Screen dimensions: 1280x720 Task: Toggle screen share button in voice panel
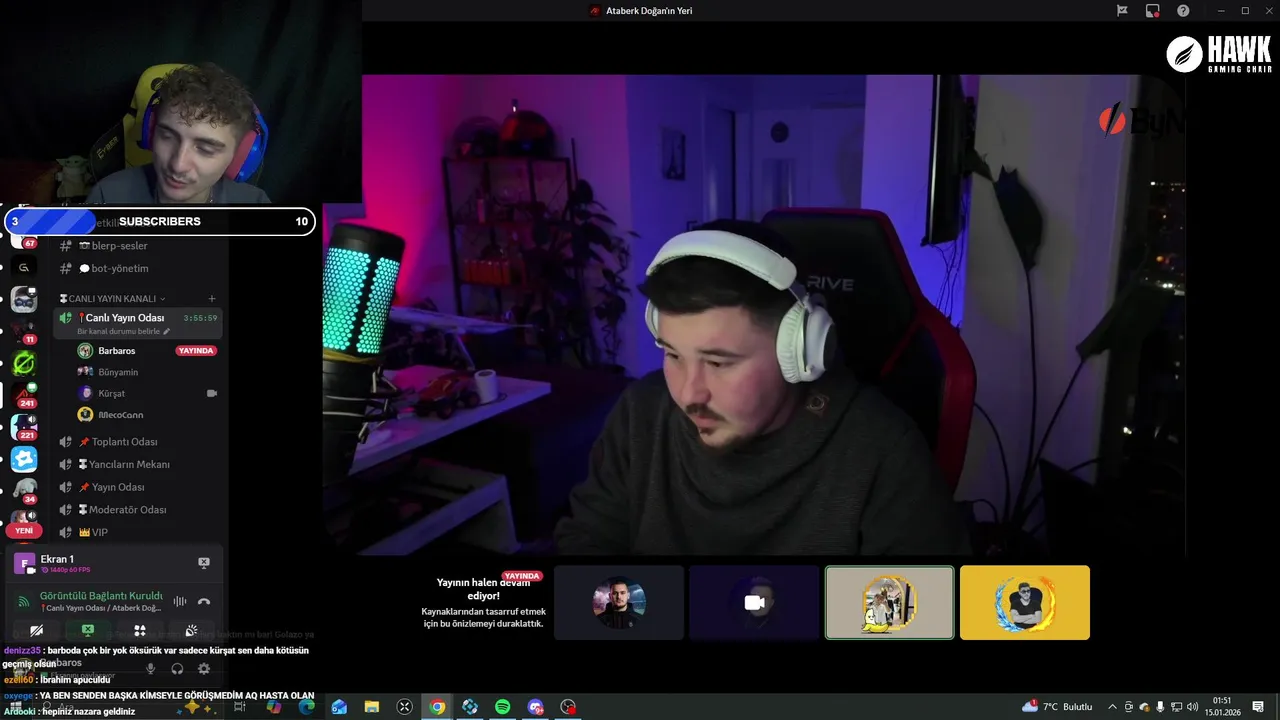(x=88, y=631)
